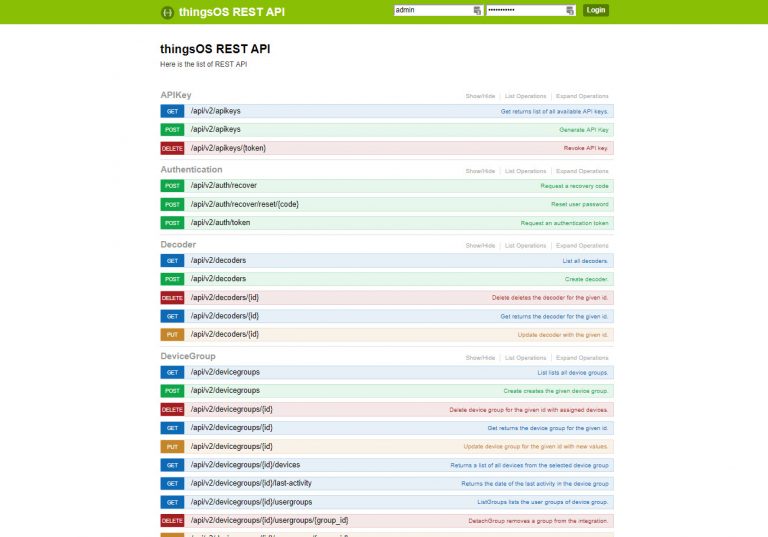Open the /api/v2/devicegroups/{id}/usergroups GET path
Viewport: 768px width, 537px height.
(251, 502)
